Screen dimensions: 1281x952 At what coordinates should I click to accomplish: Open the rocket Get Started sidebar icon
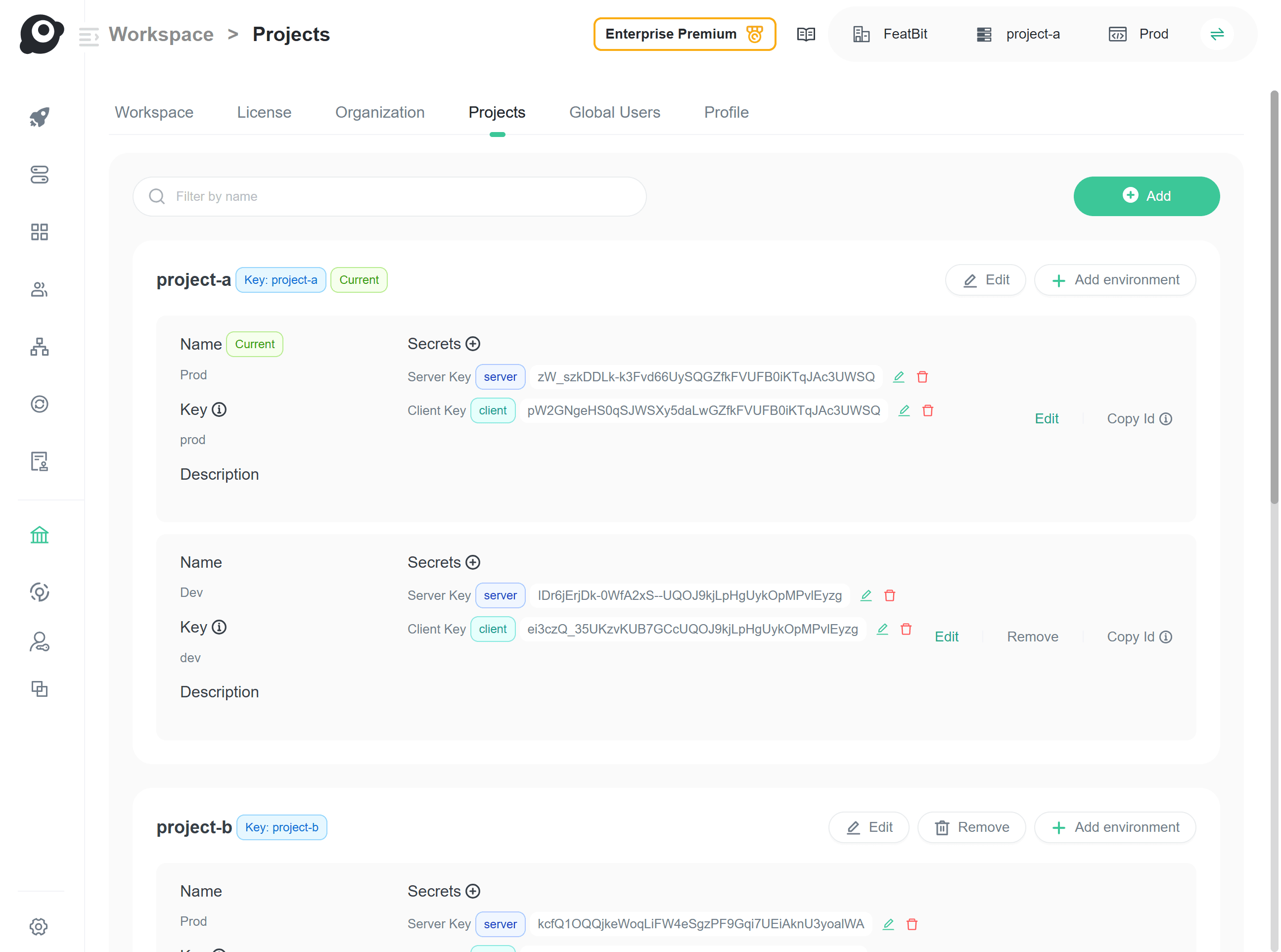tap(39, 117)
